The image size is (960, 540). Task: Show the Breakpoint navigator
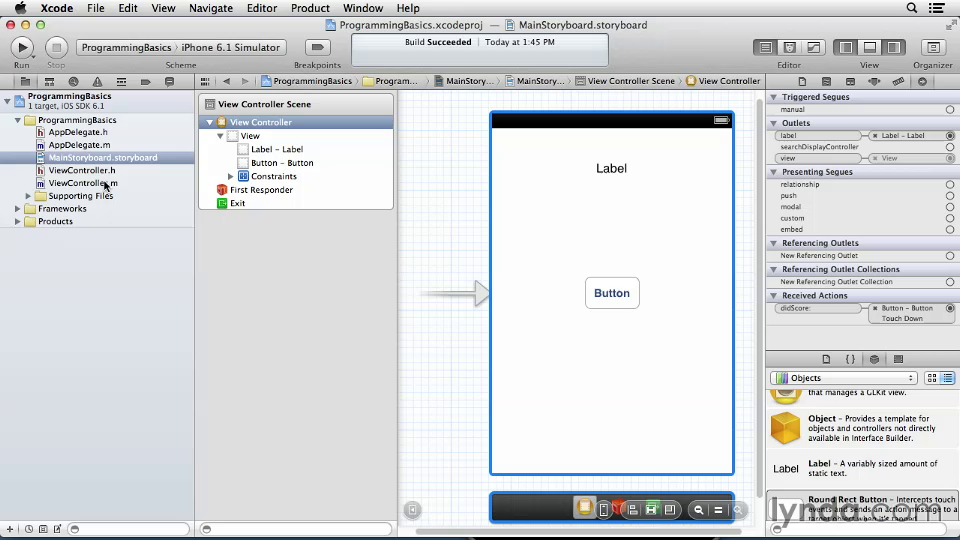[145, 81]
